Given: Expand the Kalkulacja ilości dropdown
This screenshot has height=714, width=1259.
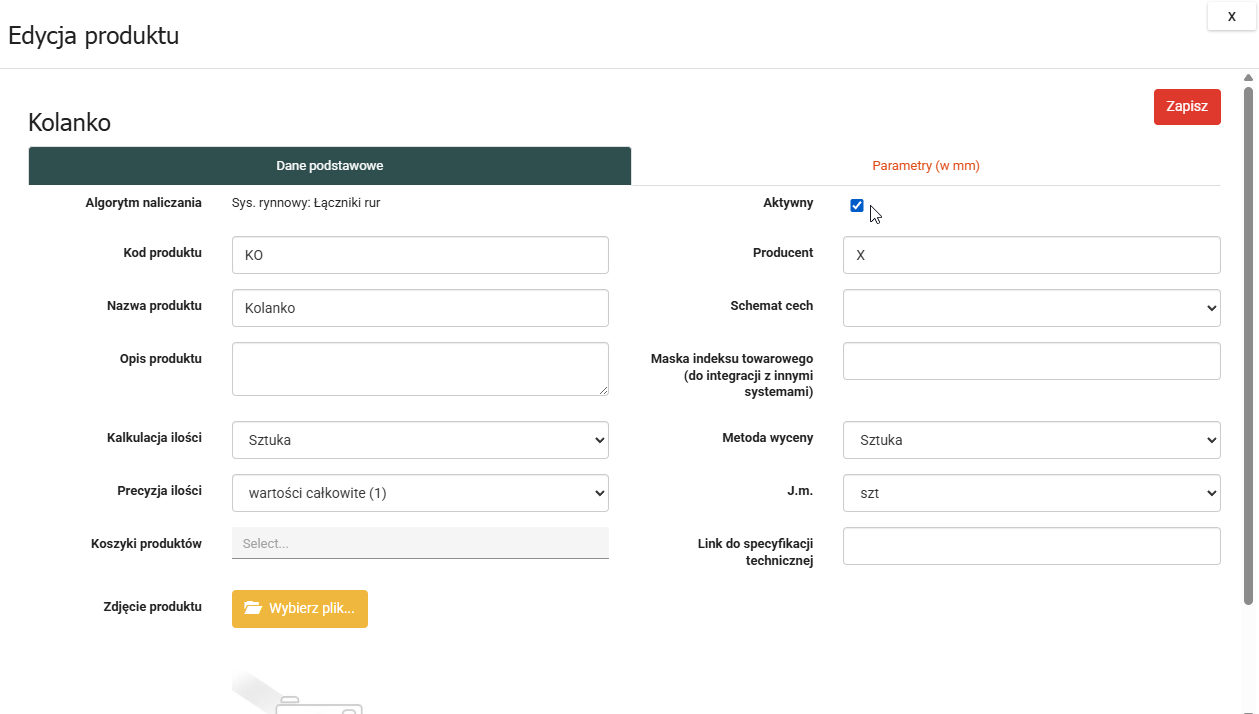Looking at the screenshot, I should (420, 440).
